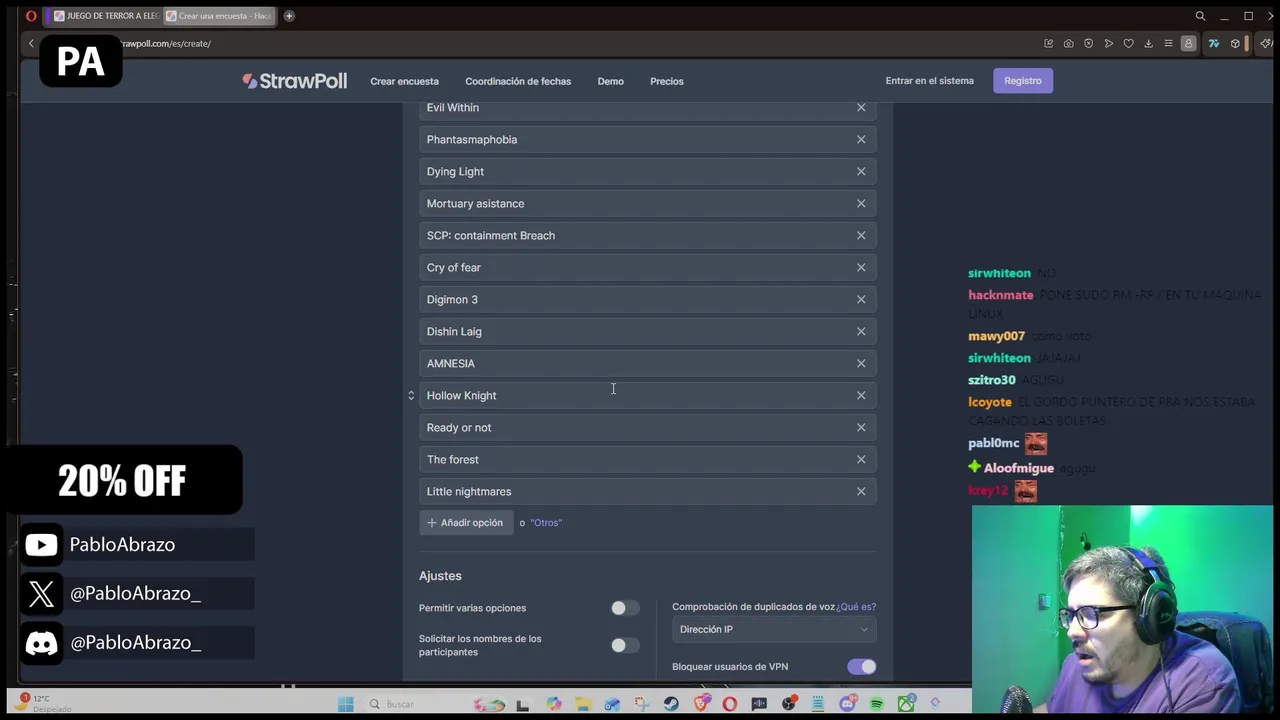Delete the Digimon 3 option
The image size is (1280, 720).
coord(861,299)
